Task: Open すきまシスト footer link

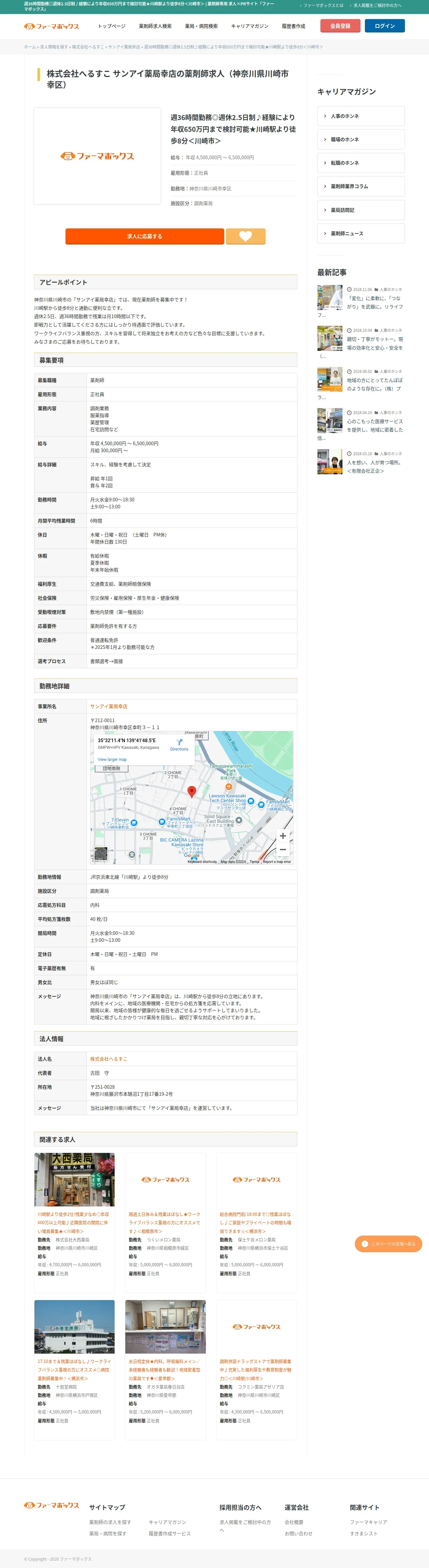Action: point(364,1533)
